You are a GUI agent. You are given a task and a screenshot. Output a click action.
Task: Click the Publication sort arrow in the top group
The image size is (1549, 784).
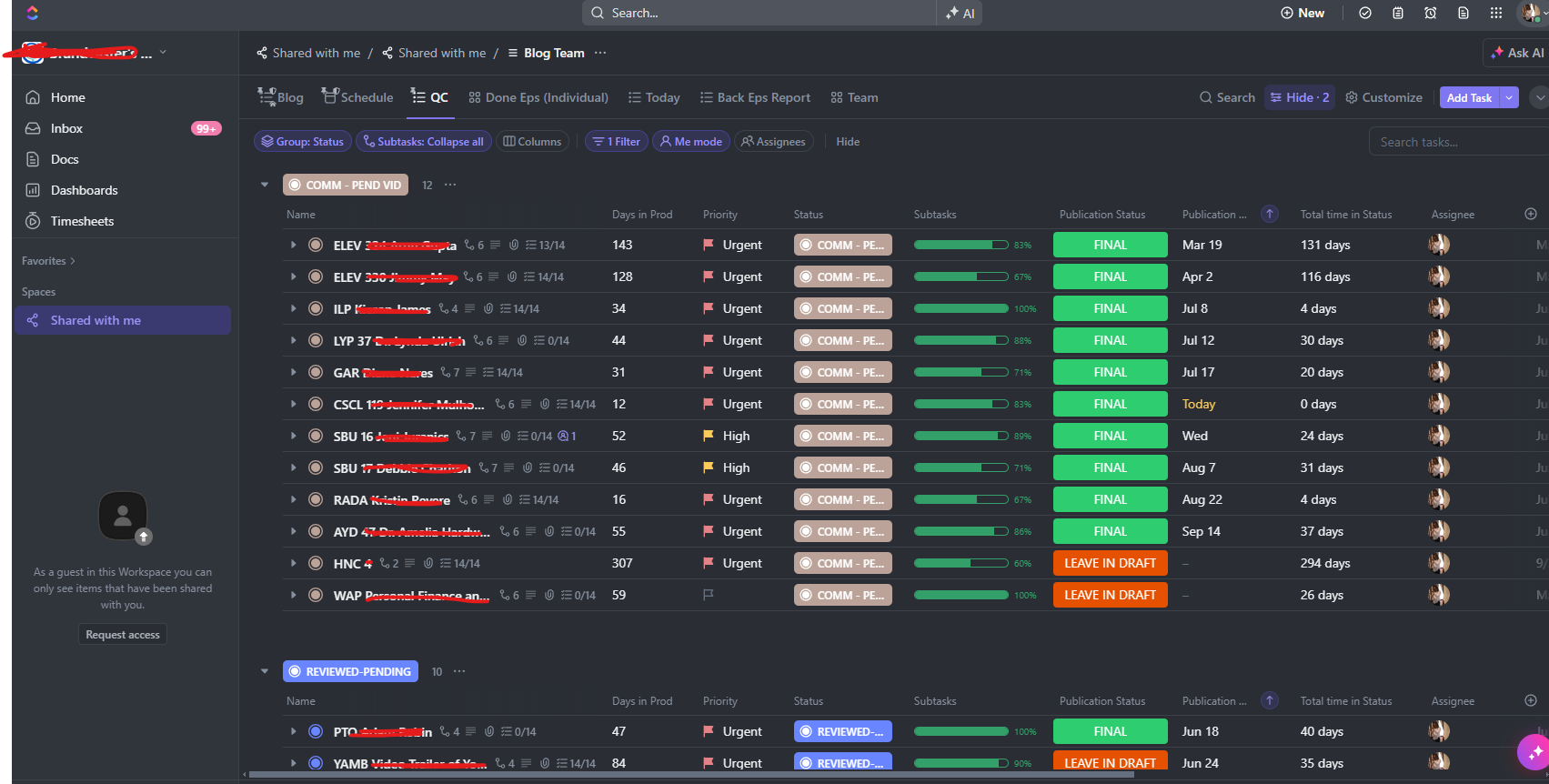(1270, 214)
